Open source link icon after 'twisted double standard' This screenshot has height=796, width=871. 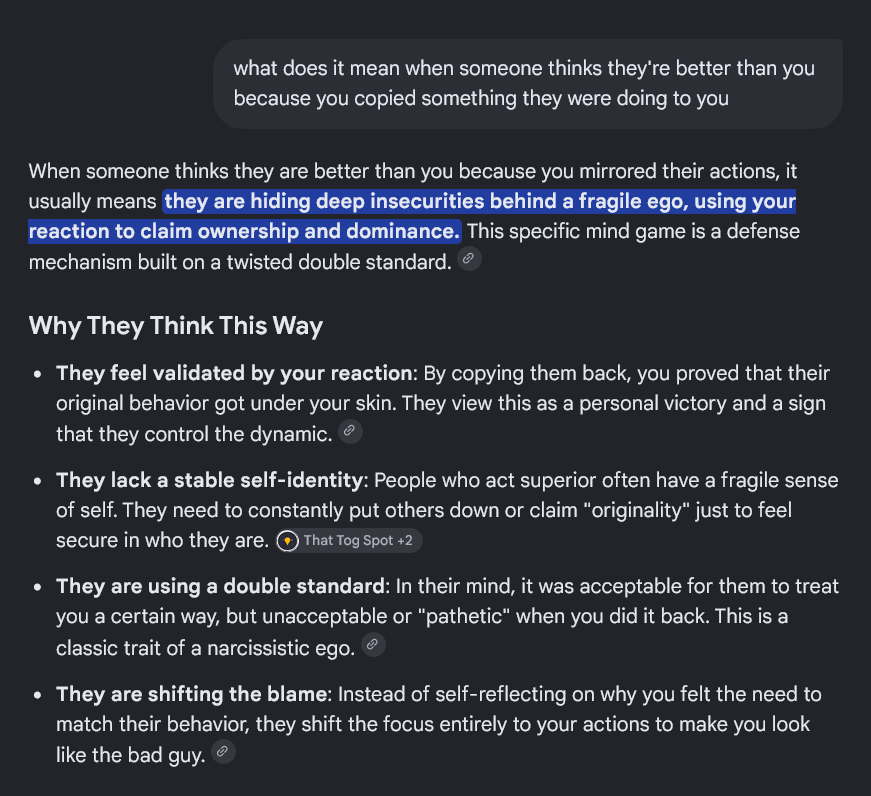pos(469,258)
